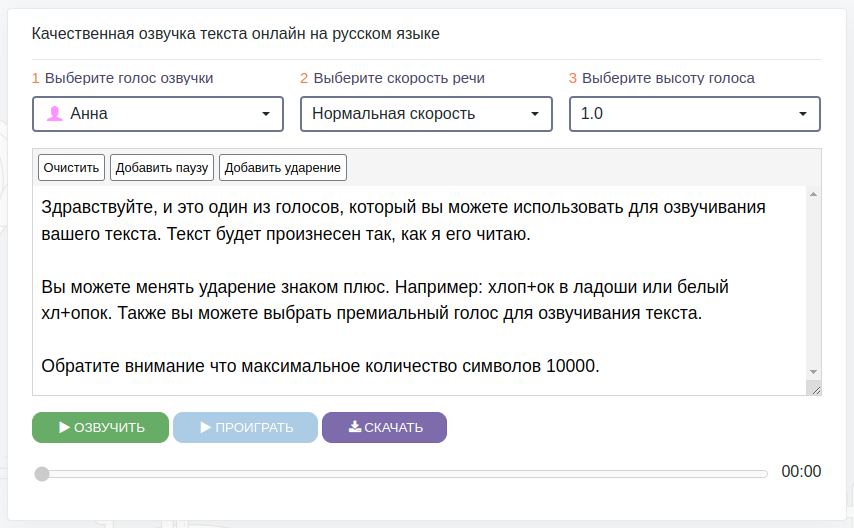Open the voice pitch dropdown showing 1.0
Image resolution: width=854 pixels, height=528 pixels.
pos(695,114)
